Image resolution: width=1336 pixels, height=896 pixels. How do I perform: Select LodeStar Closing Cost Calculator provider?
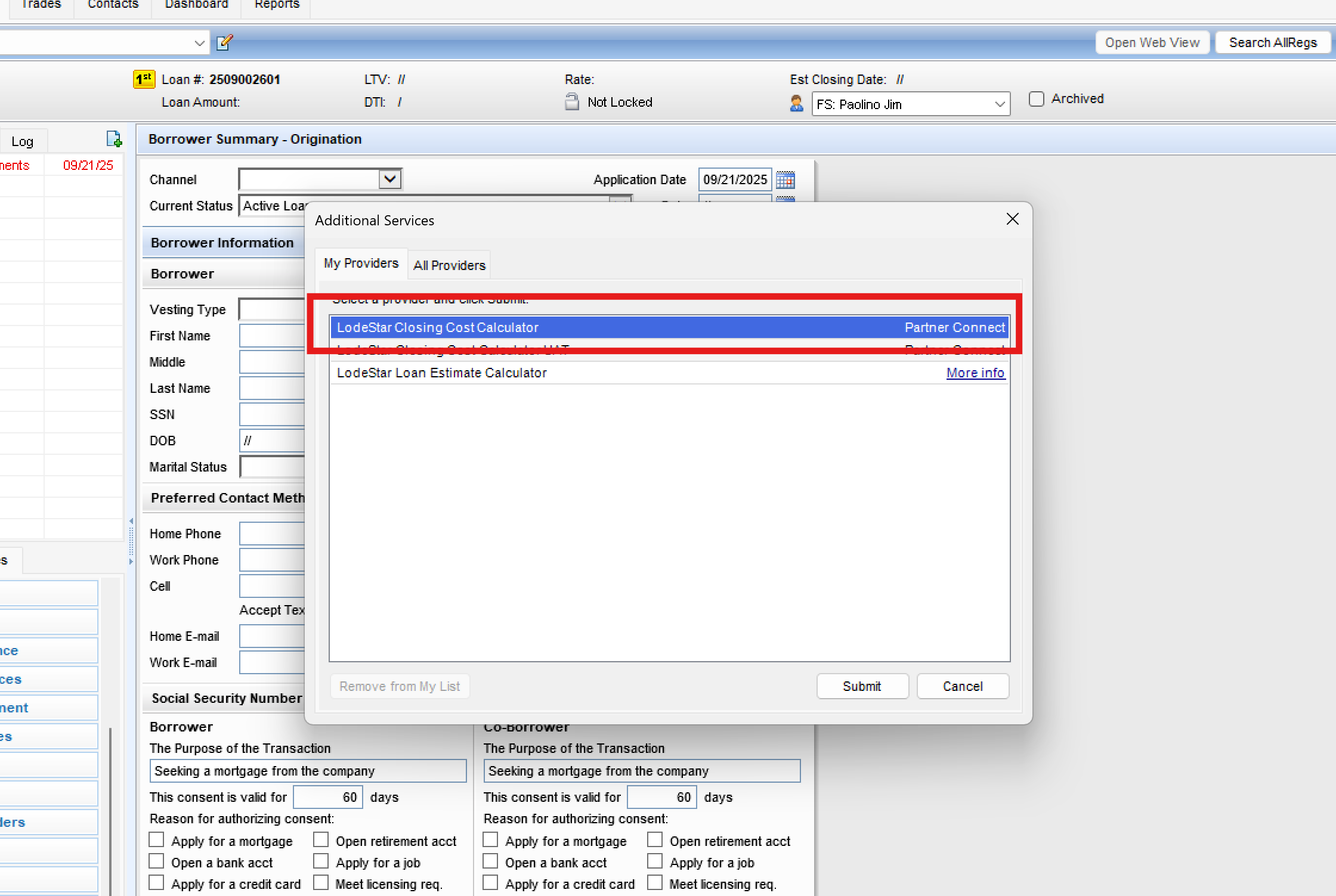(669, 327)
